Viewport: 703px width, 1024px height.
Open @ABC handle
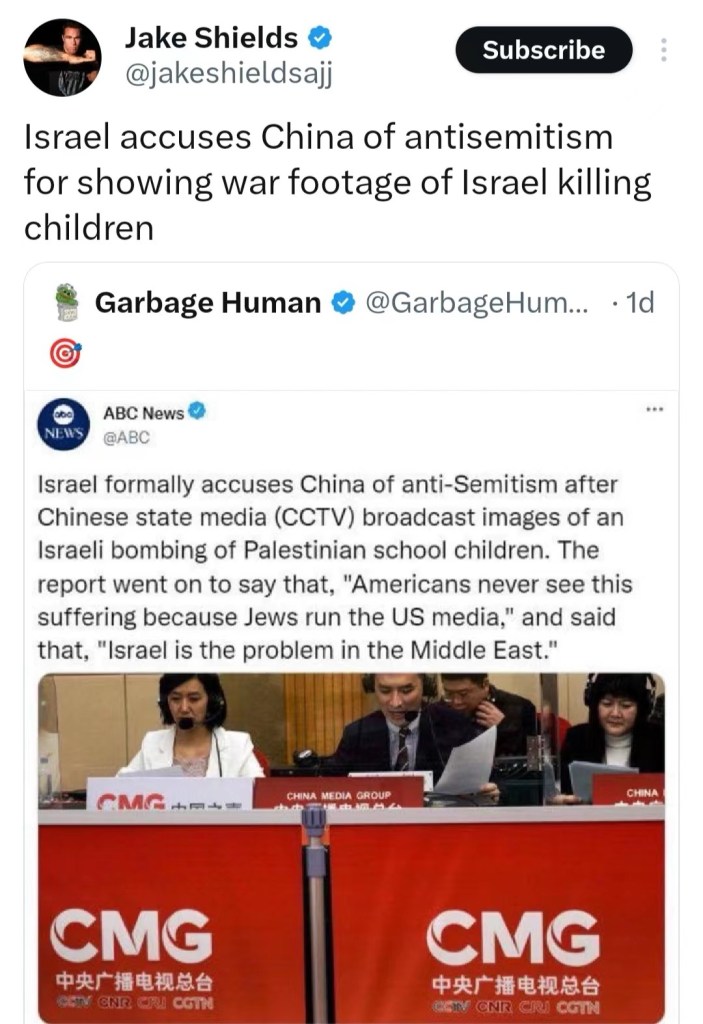[x=126, y=438]
